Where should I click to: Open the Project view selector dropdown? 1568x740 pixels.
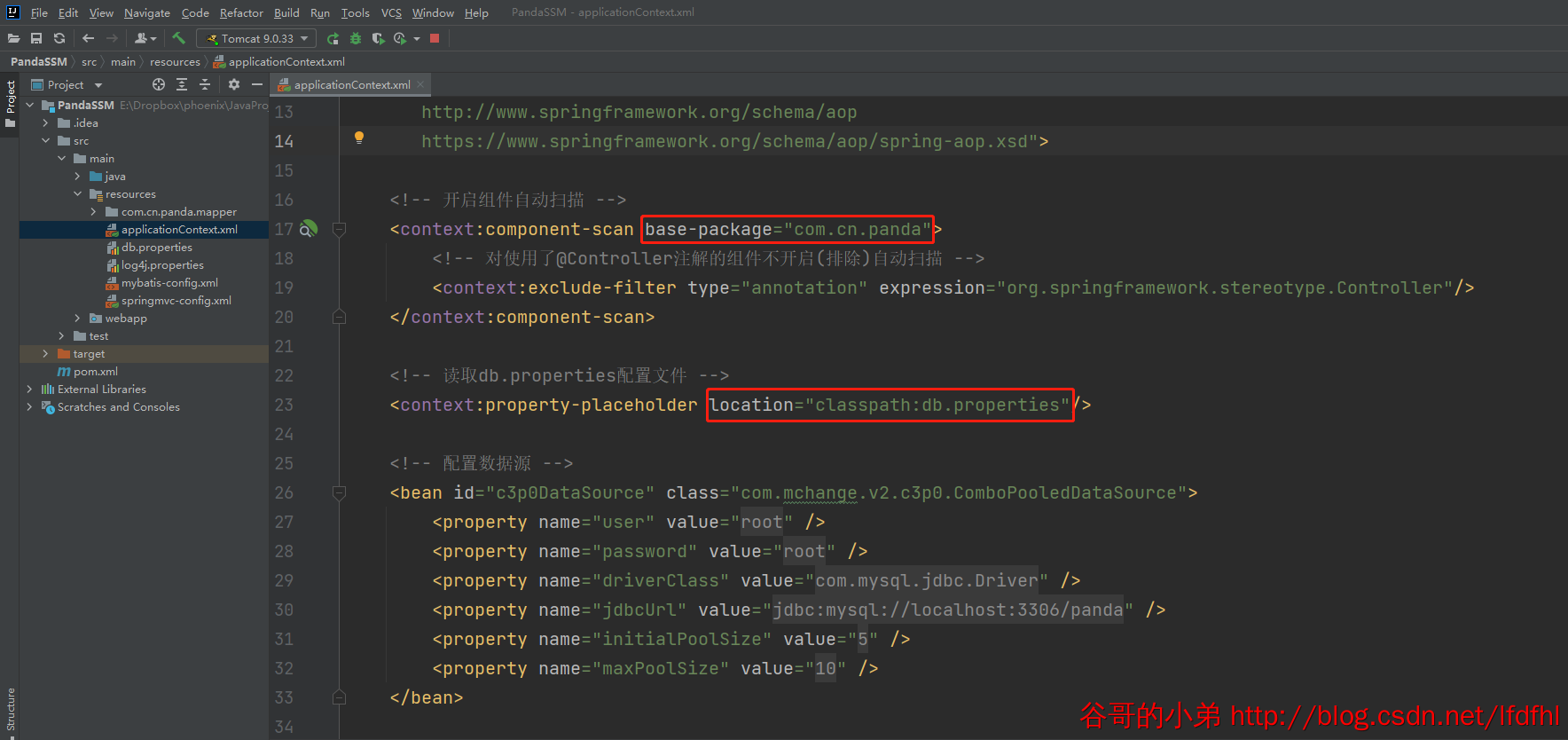click(x=67, y=84)
